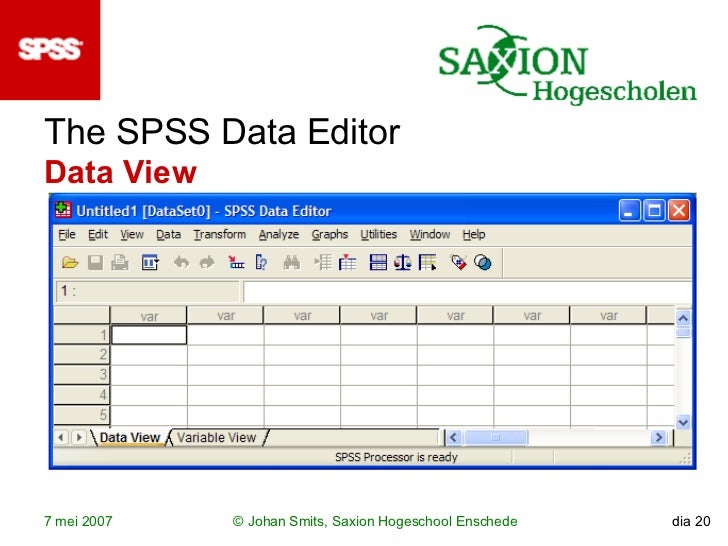
Task: Switch to the Variable View tab
Action: (x=216, y=437)
